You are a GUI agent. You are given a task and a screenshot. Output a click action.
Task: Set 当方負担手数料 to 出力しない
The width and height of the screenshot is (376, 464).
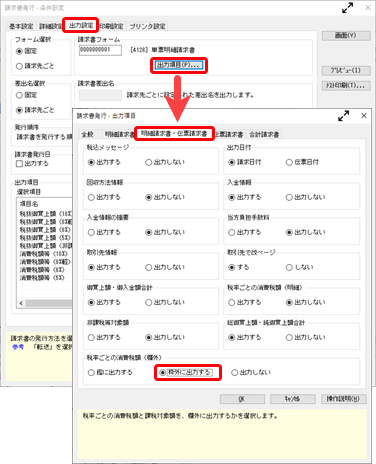click(306, 232)
